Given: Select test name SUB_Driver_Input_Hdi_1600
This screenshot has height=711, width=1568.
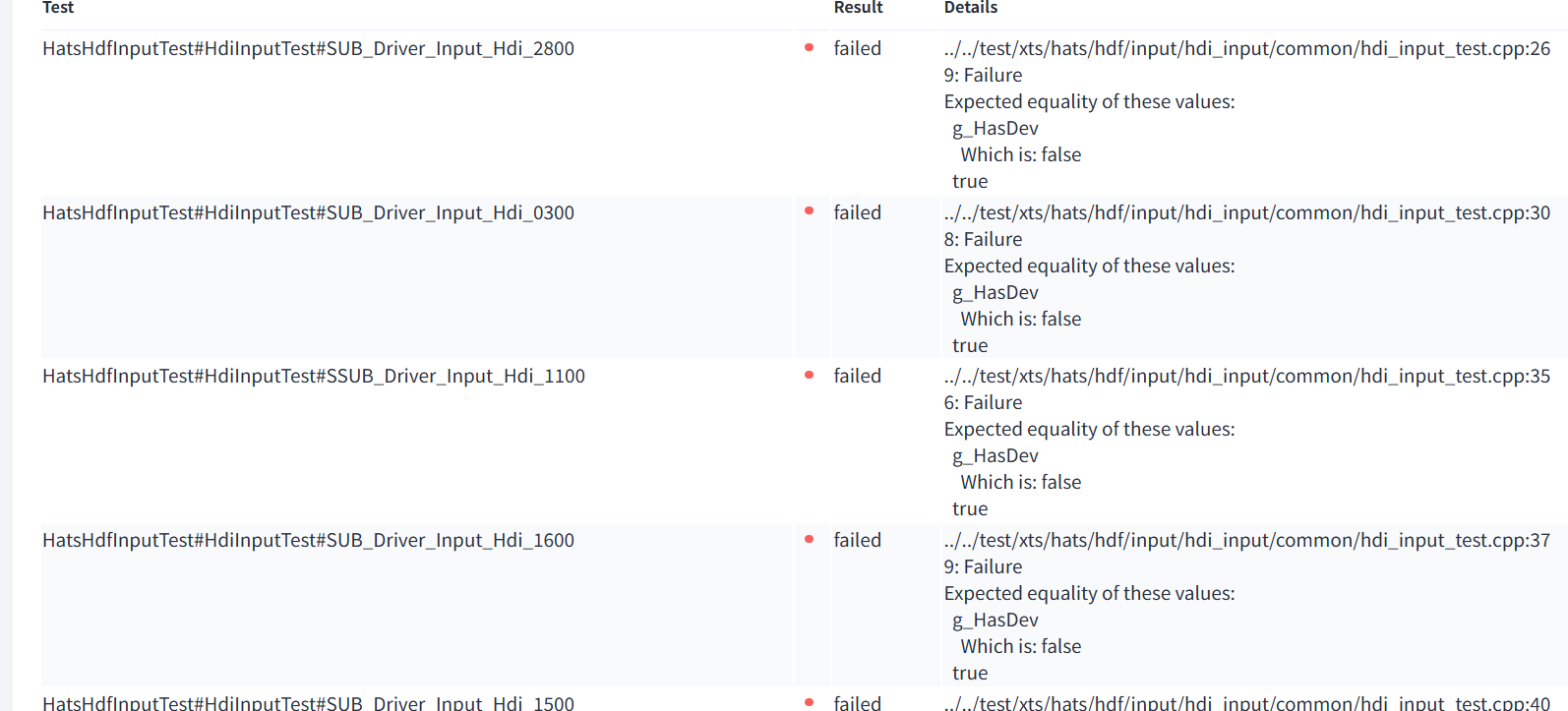Looking at the screenshot, I should click(308, 540).
